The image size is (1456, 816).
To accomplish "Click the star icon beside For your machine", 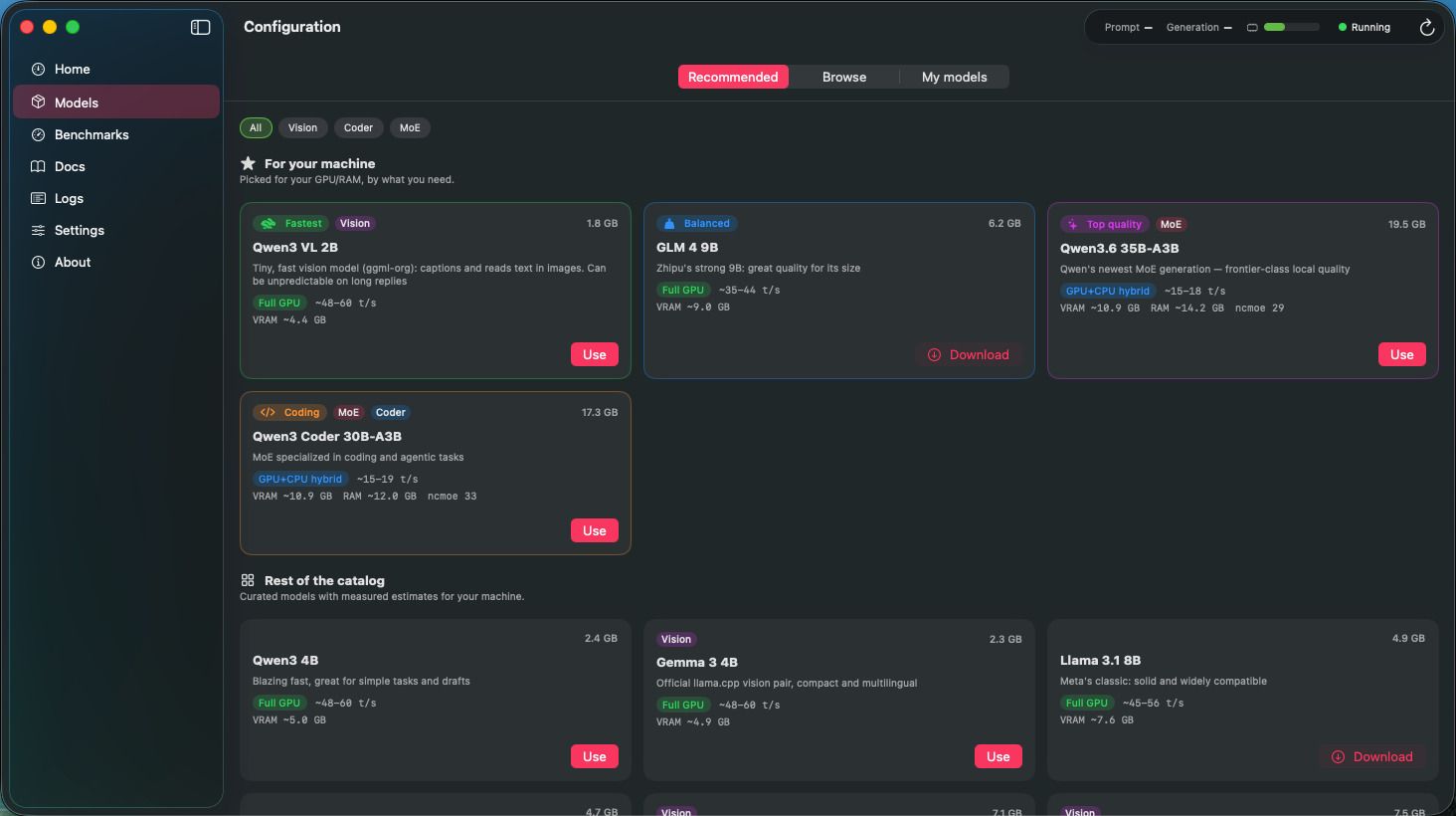I will pyautogui.click(x=248, y=163).
